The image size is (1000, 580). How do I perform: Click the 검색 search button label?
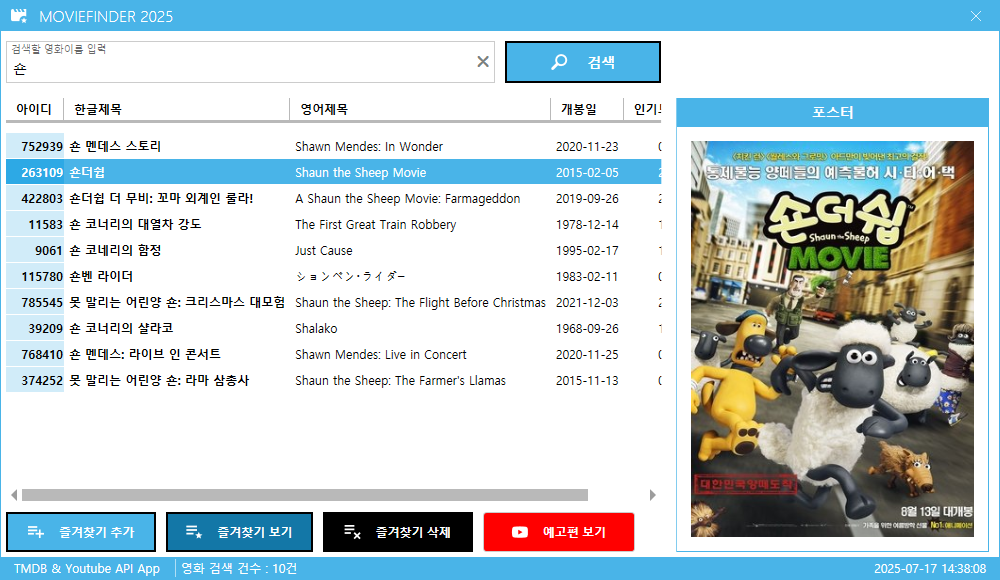pos(601,62)
